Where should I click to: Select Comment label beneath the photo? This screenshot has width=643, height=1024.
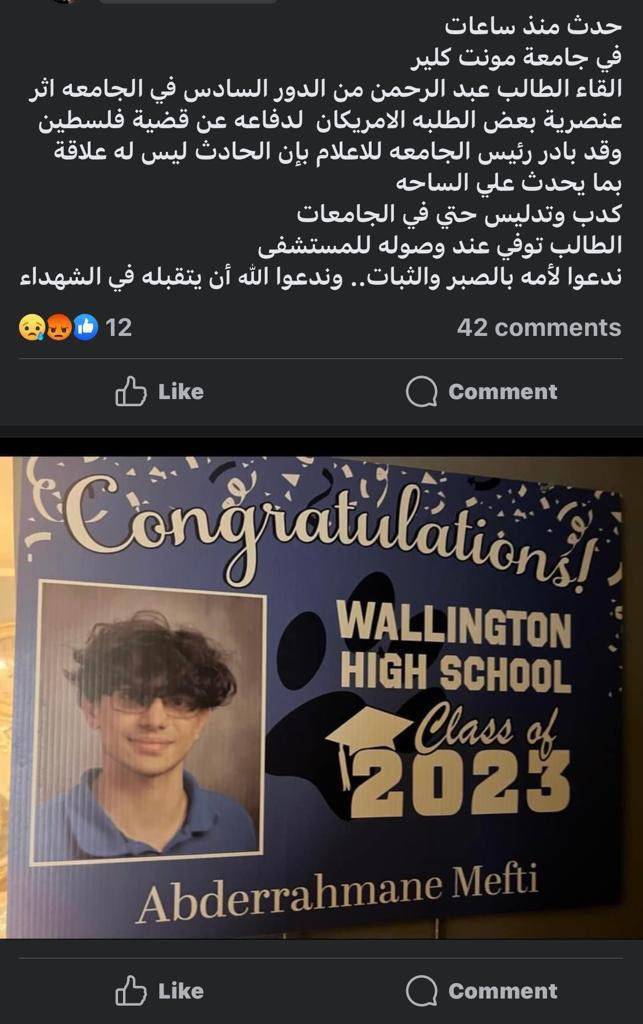(503, 991)
